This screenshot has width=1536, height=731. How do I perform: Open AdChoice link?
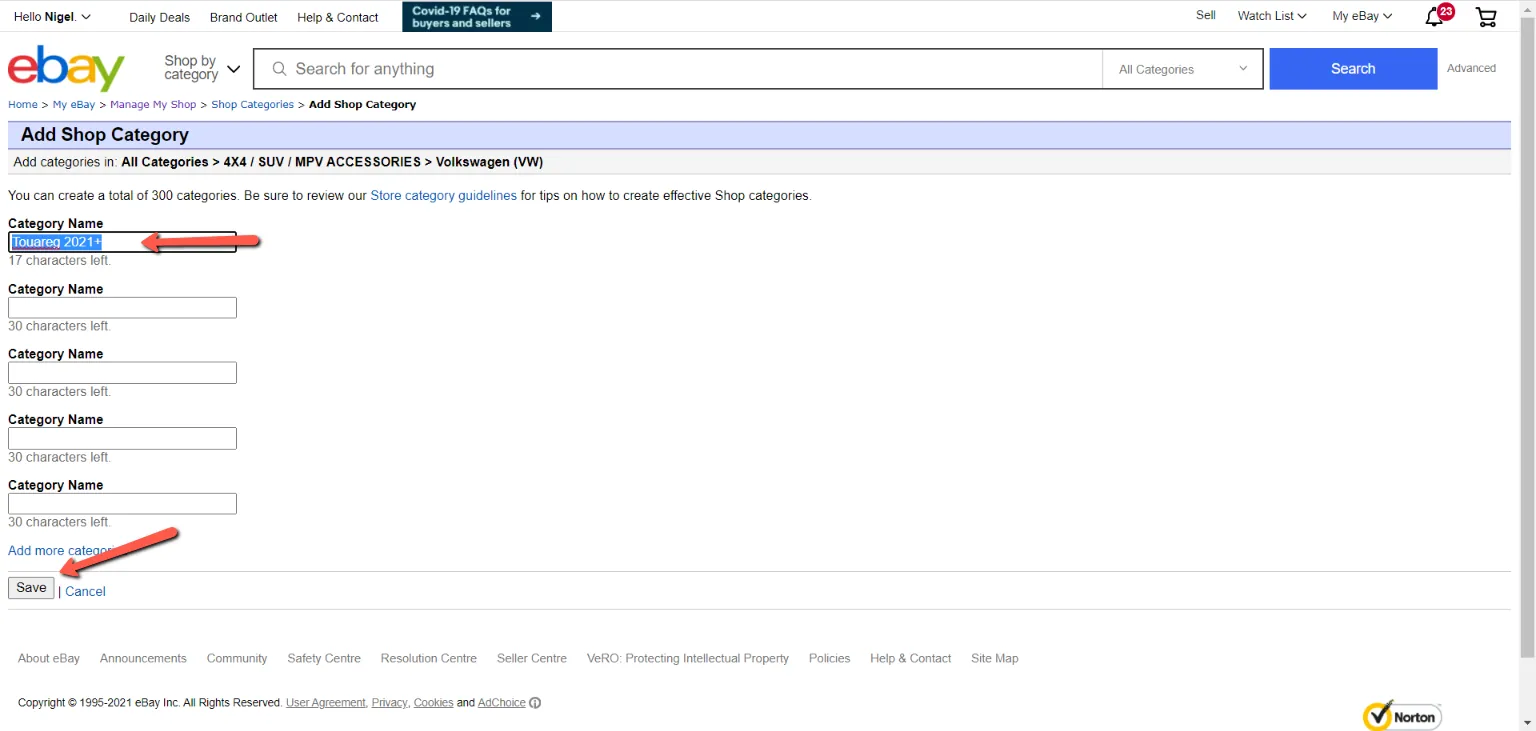click(x=502, y=703)
